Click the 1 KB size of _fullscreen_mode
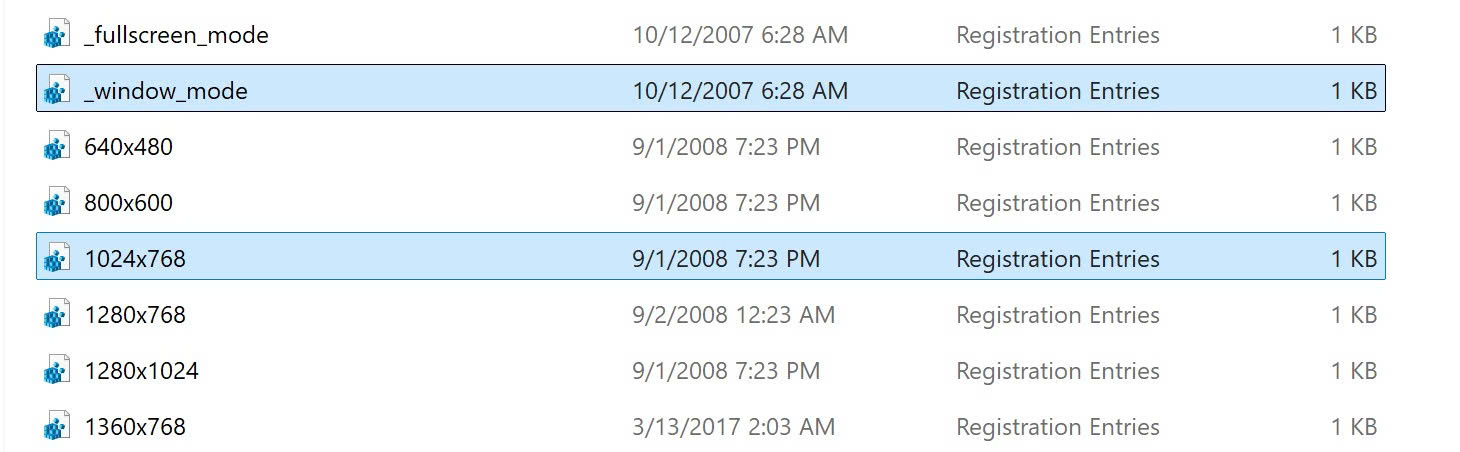 click(x=1354, y=35)
